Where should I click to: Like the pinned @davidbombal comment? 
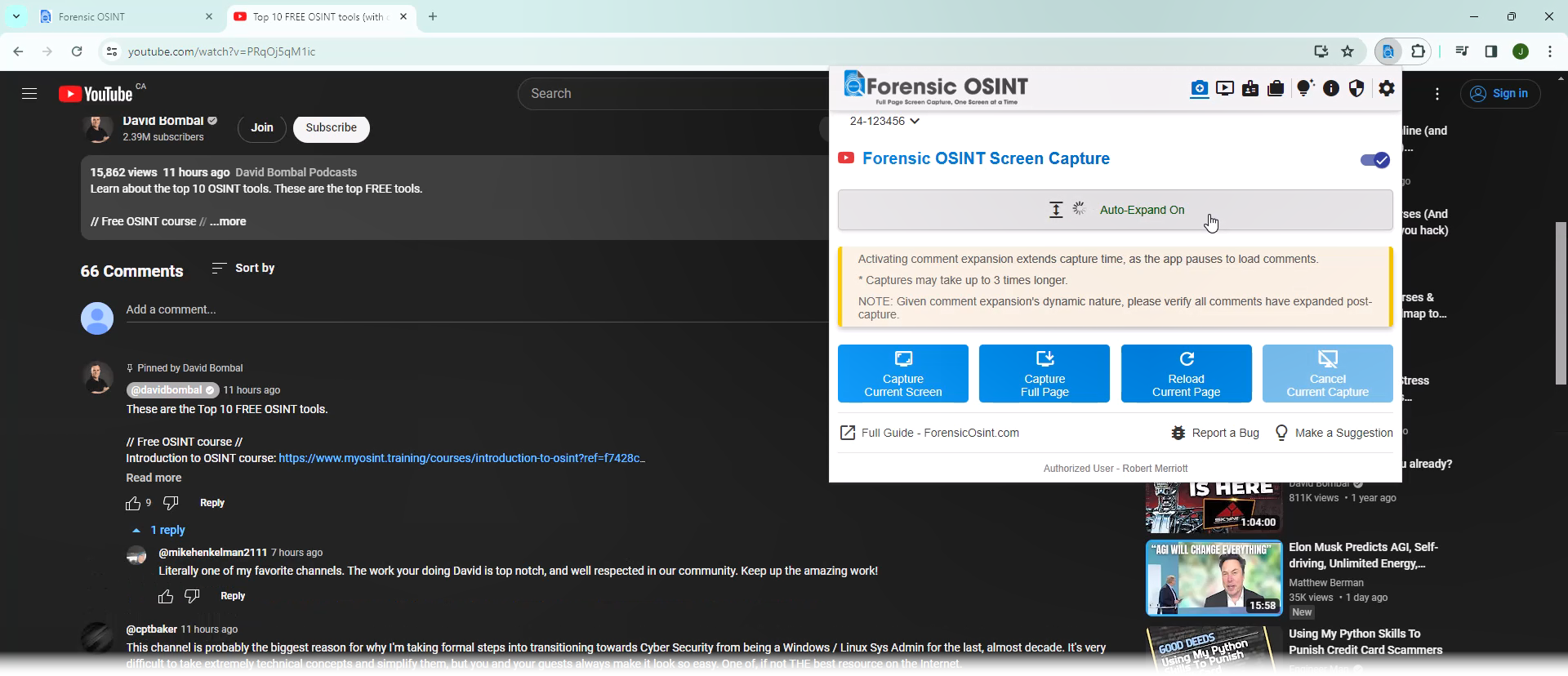(133, 503)
